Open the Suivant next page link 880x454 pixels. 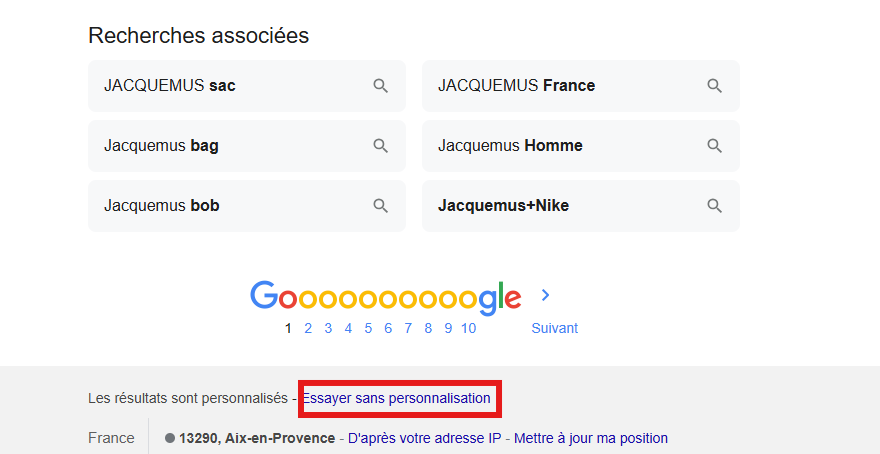(554, 328)
